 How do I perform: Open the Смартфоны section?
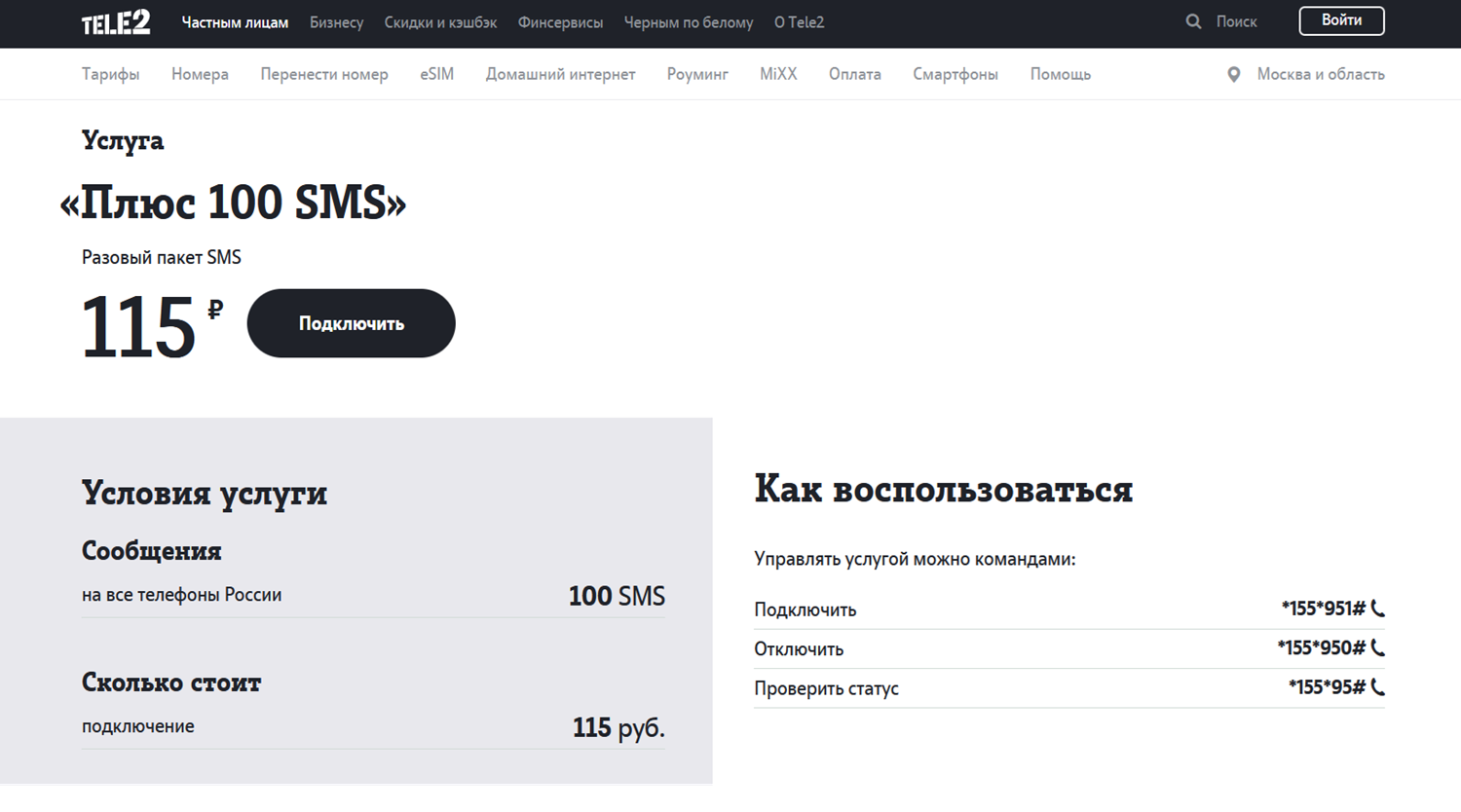point(955,74)
